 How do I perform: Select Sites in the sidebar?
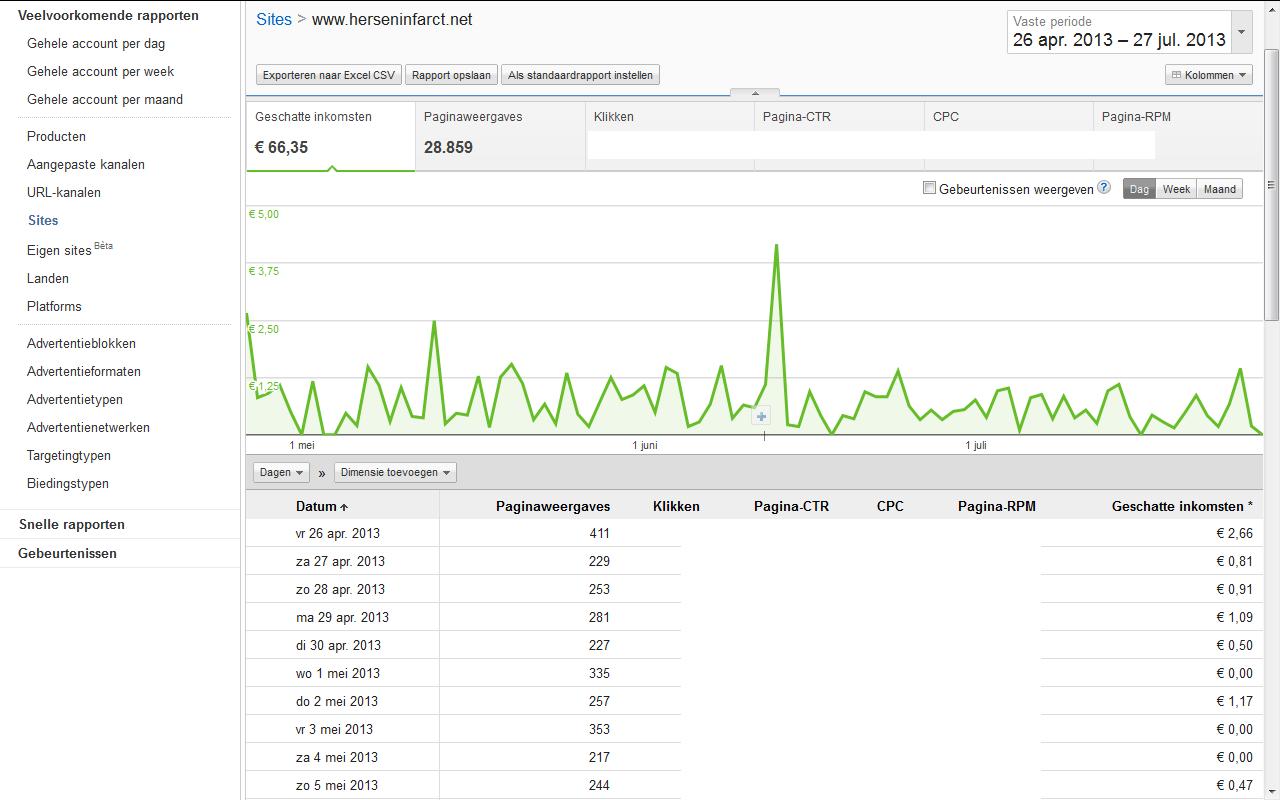pos(43,220)
